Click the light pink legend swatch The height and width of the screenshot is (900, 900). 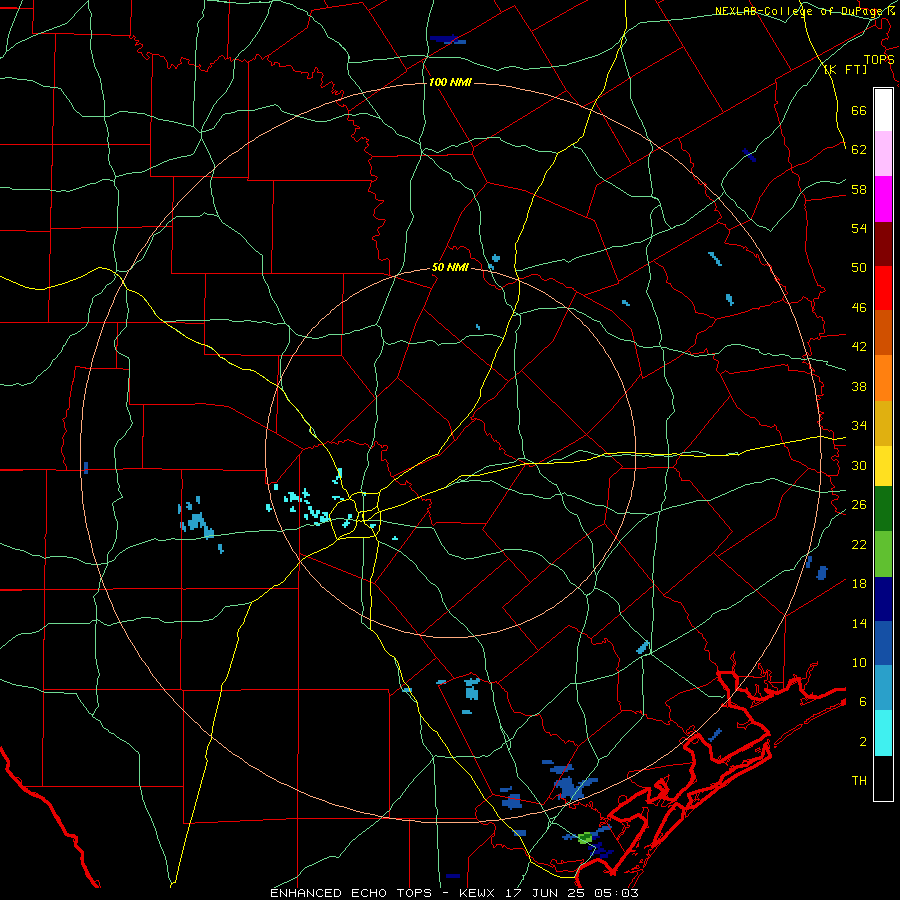tap(883, 153)
